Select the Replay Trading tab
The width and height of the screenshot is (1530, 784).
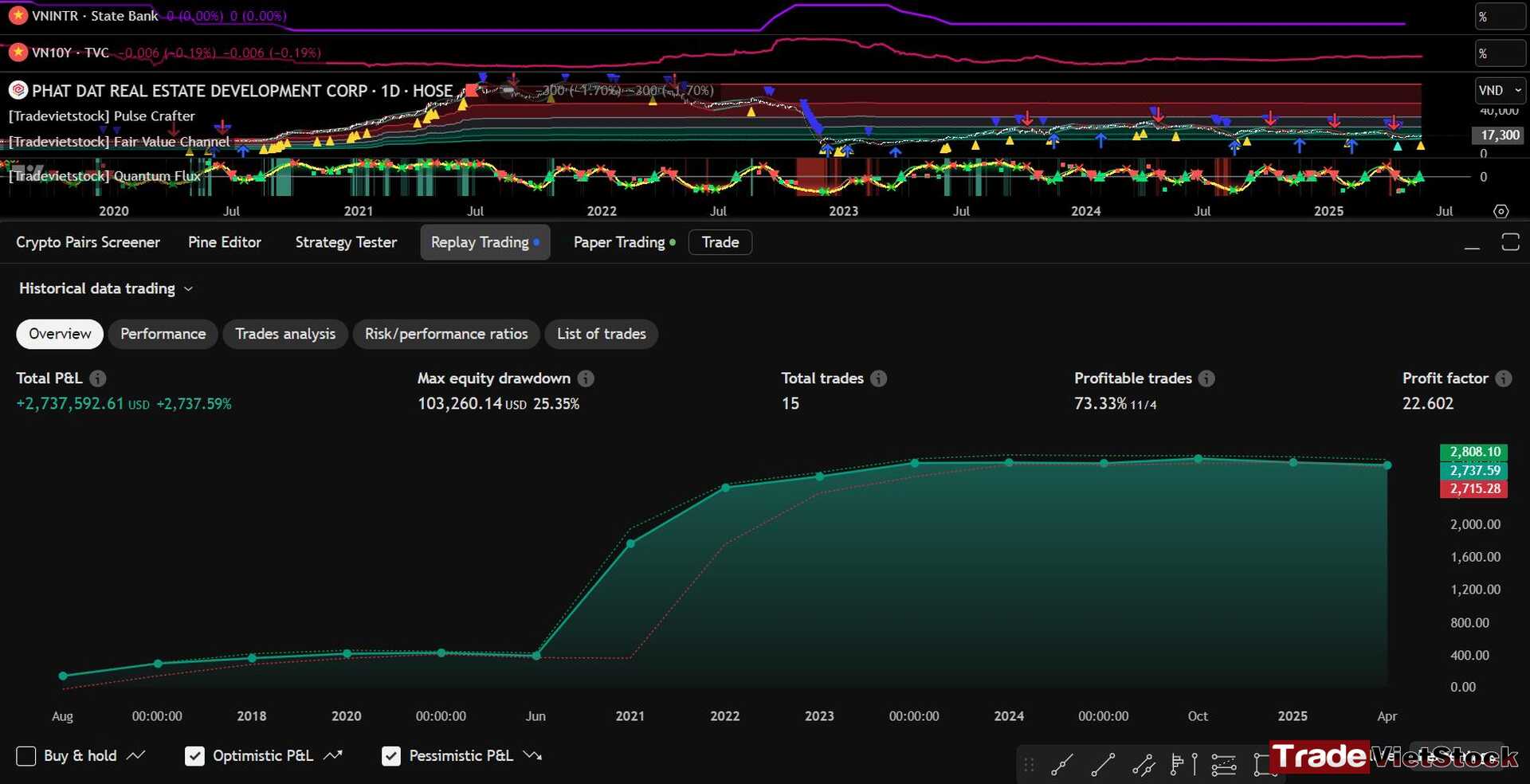485,242
